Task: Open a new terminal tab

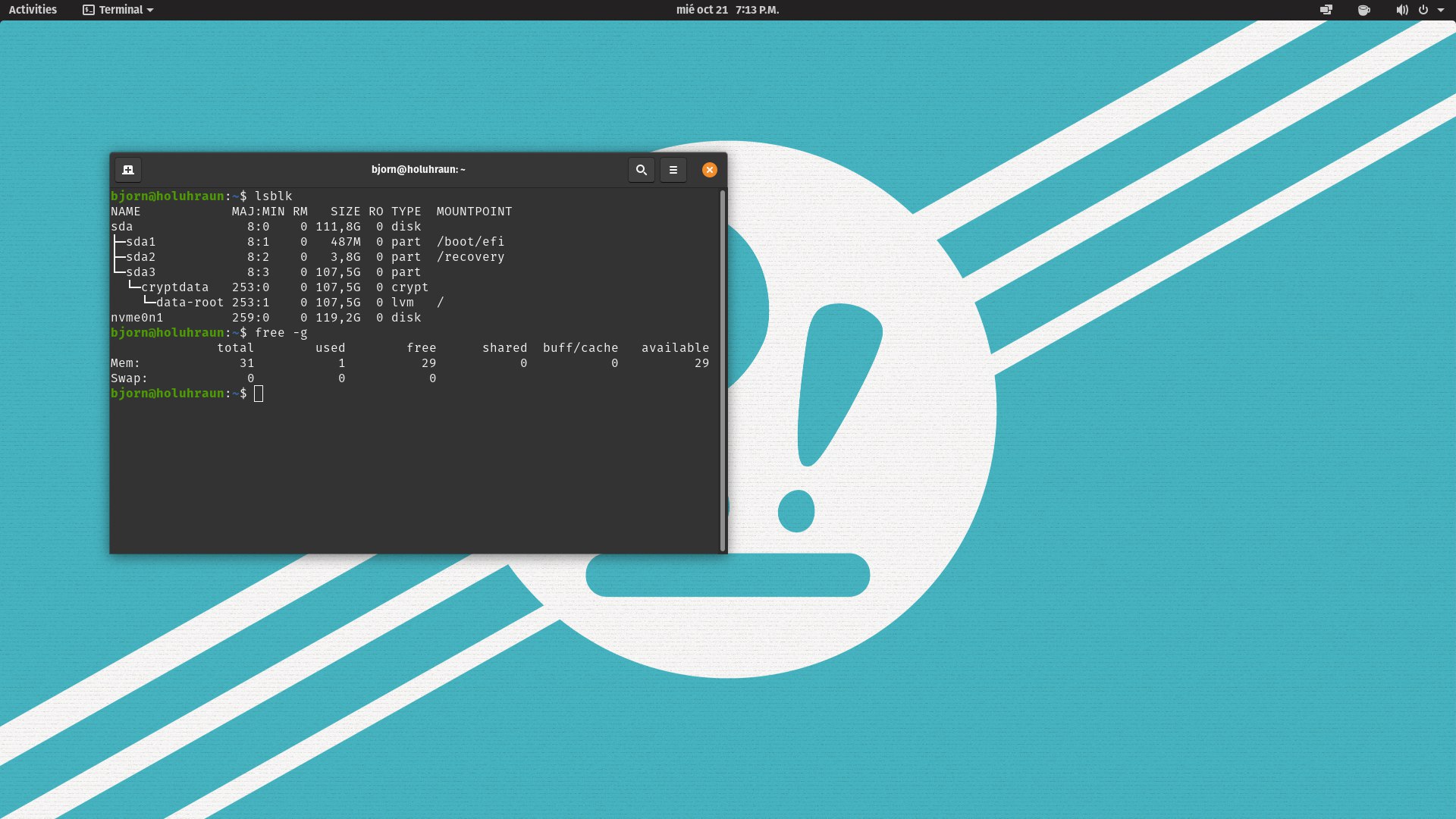Action: [x=128, y=170]
